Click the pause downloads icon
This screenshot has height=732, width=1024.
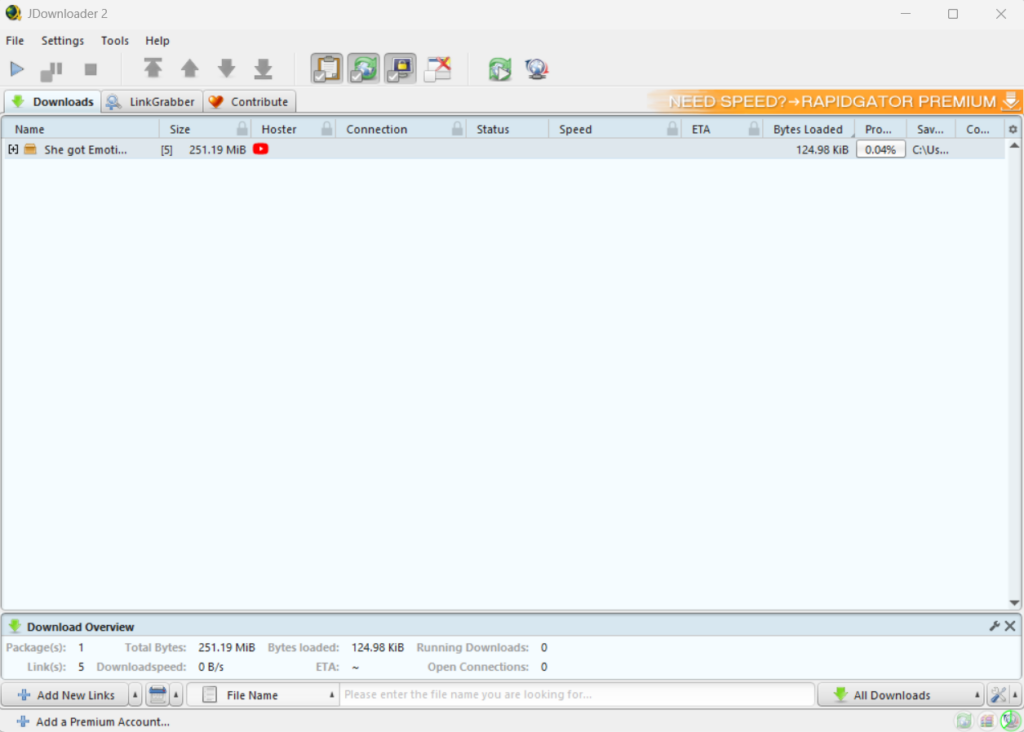tap(51, 70)
